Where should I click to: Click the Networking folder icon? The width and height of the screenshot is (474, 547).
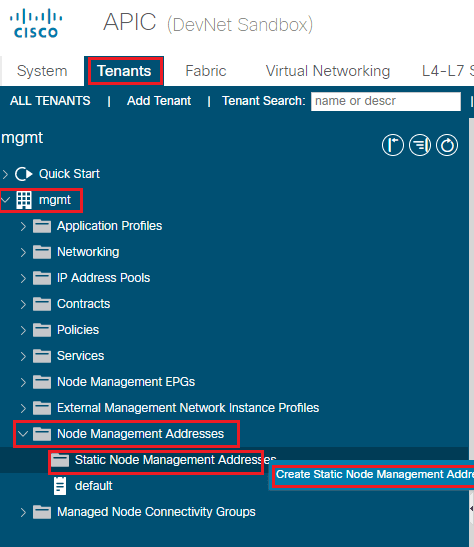click(x=42, y=252)
